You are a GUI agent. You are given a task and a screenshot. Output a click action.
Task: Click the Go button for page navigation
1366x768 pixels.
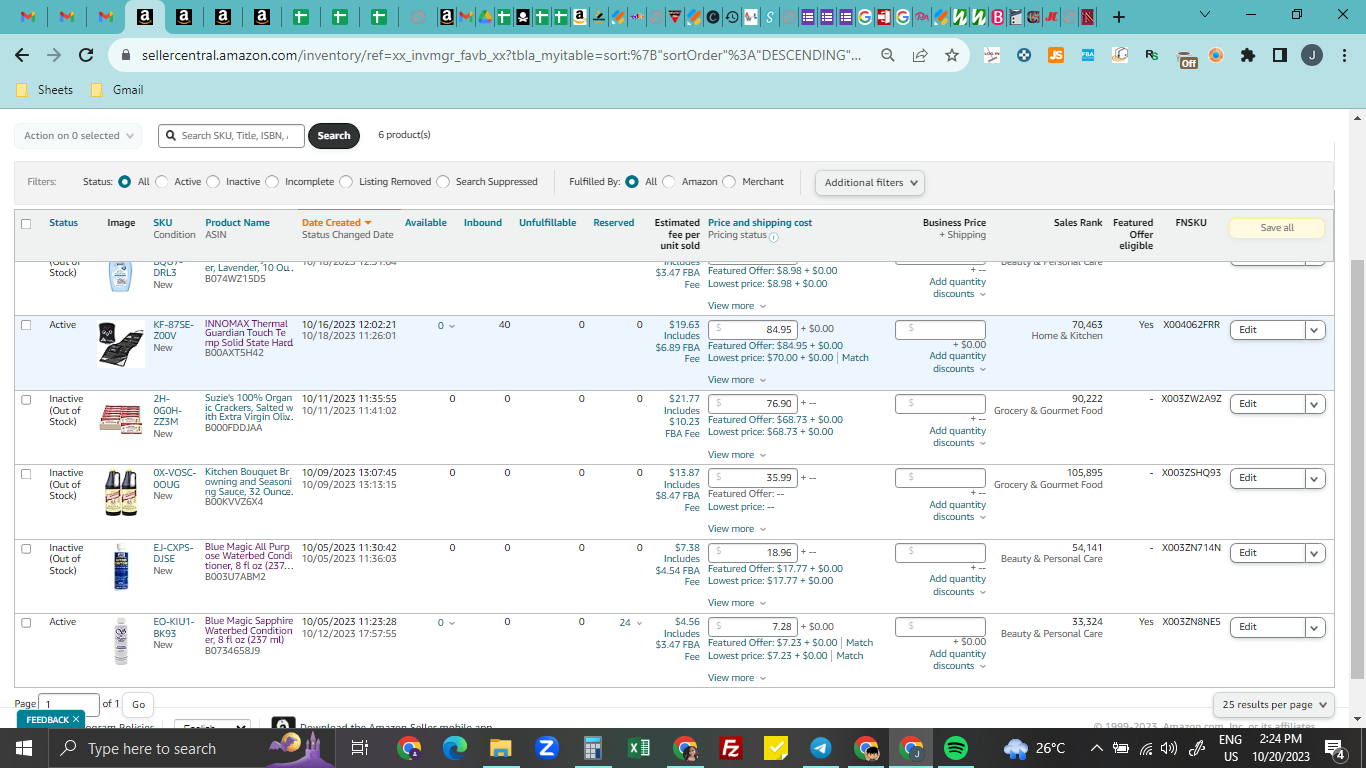[138, 705]
